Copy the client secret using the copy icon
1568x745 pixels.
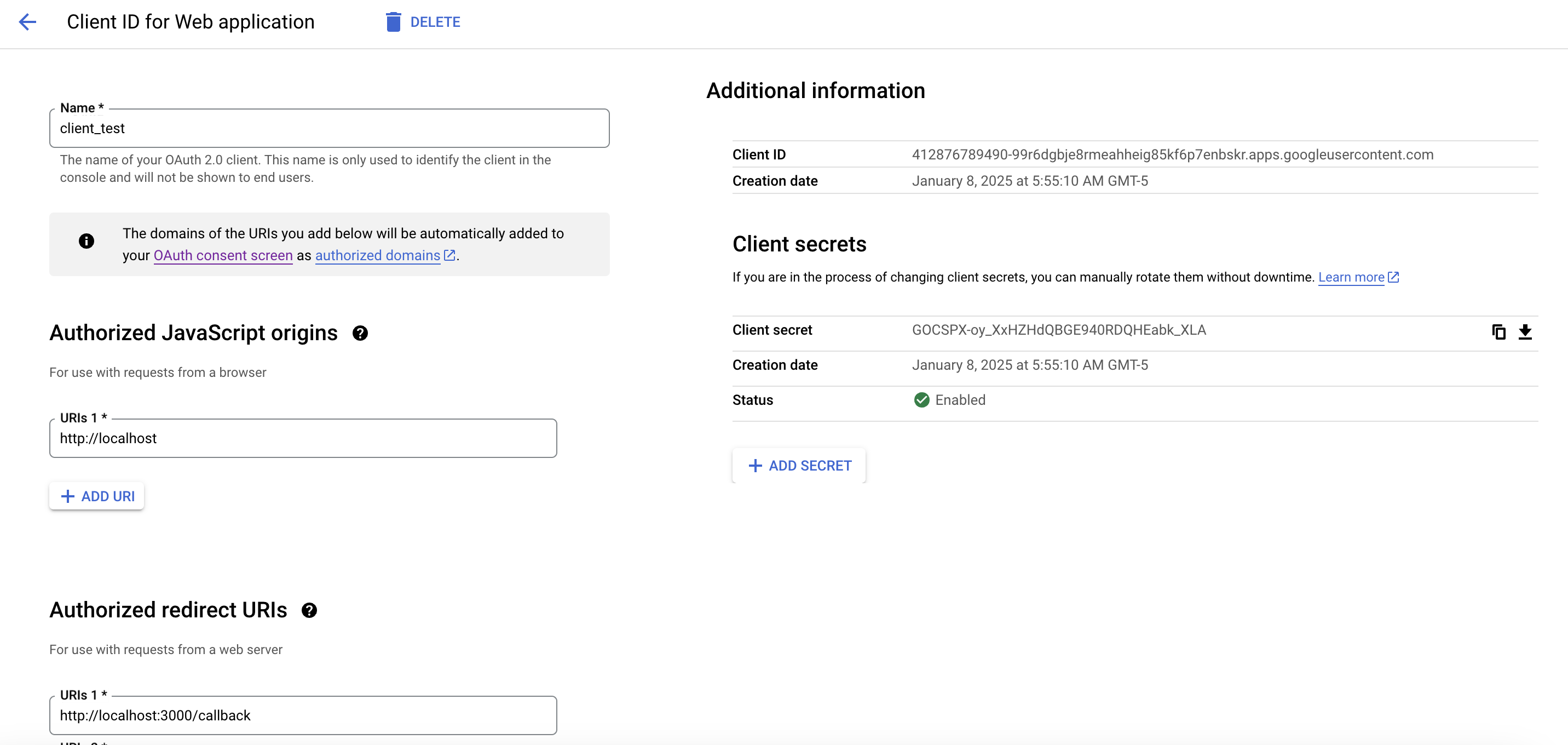coord(1498,332)
